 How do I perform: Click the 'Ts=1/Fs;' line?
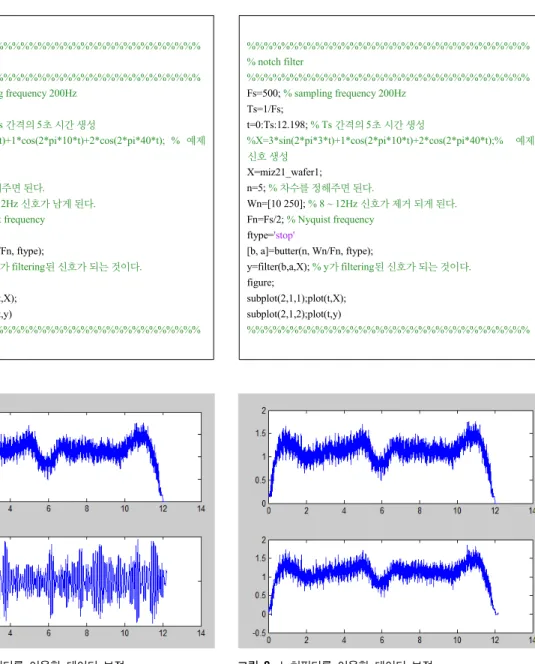click(265, 109)
